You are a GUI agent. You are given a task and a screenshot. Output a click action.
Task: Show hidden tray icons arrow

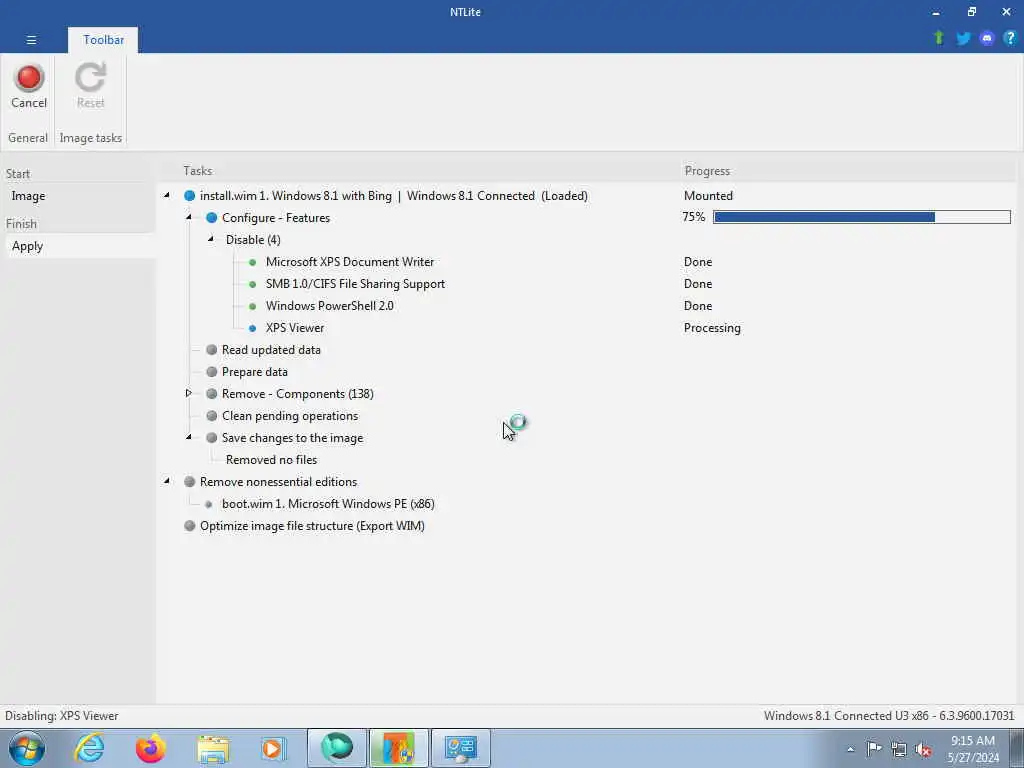850,749
